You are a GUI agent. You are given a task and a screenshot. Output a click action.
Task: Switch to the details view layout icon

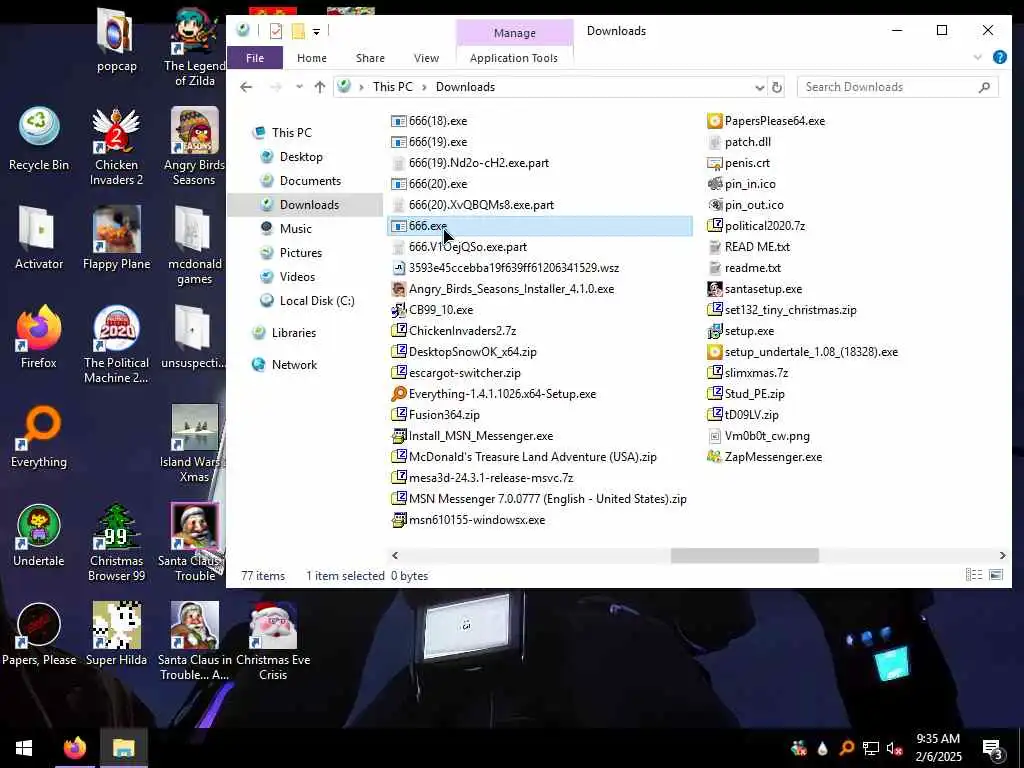coord(974,575)
